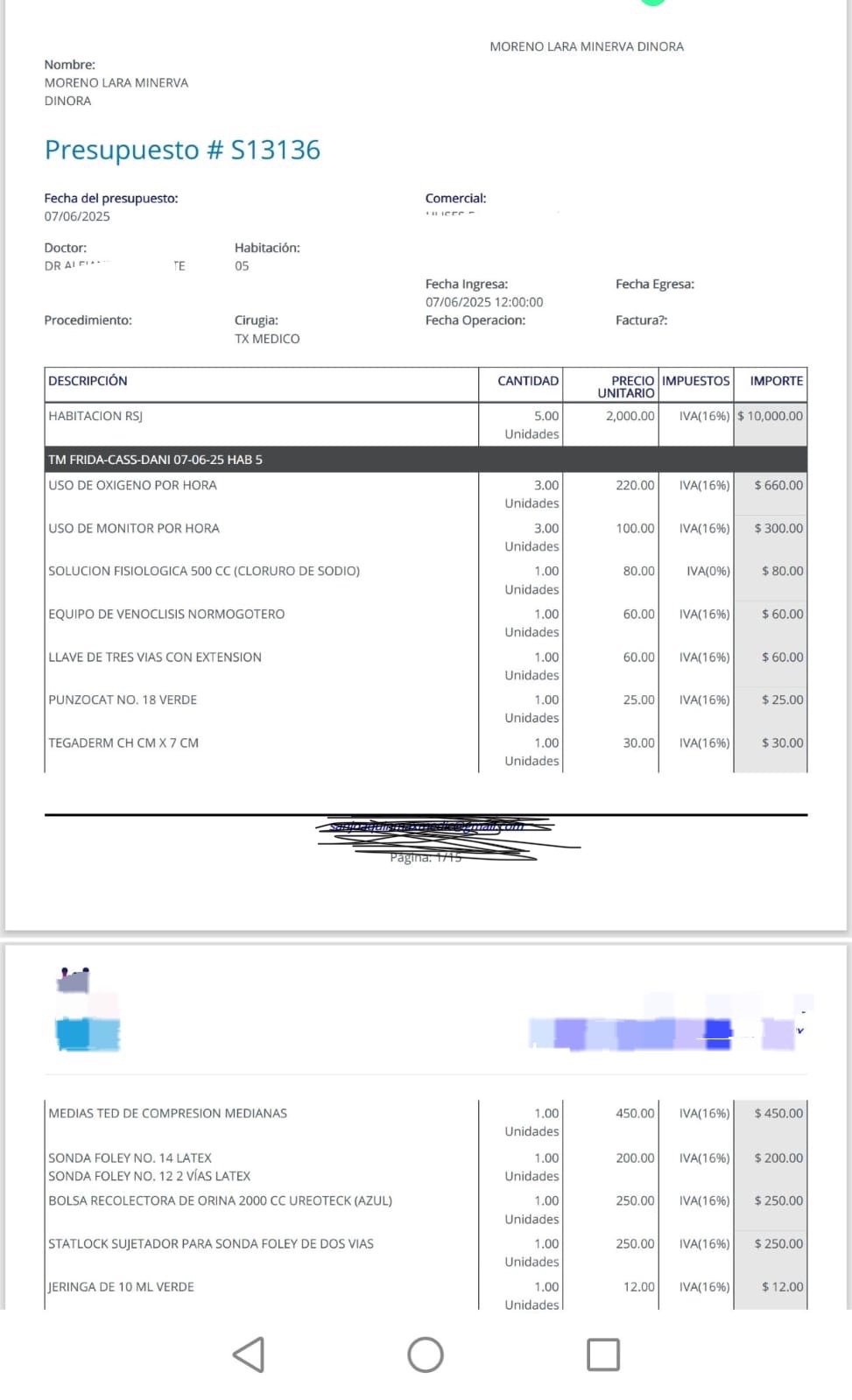
Task: Tap the IVA(0%) tax cell
Action: coord(708,571)
